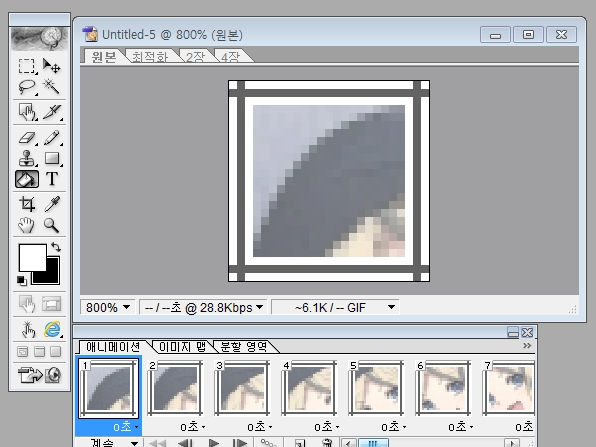Click the ImageReady logo at toolbox top
This screenshot has height=447, width=596.
(x=40, y=38)
